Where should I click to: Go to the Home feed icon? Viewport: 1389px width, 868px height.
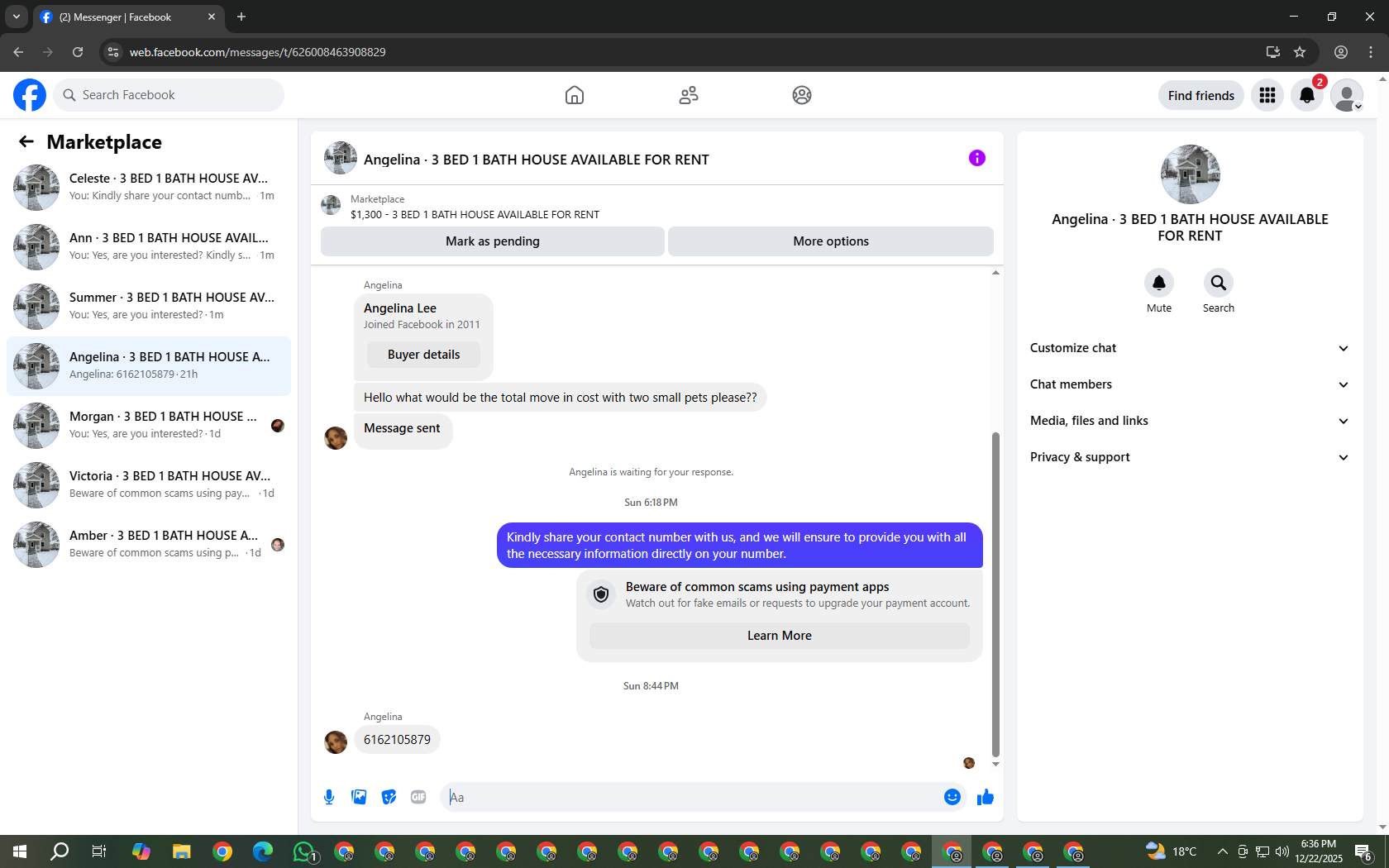[575, 95]
